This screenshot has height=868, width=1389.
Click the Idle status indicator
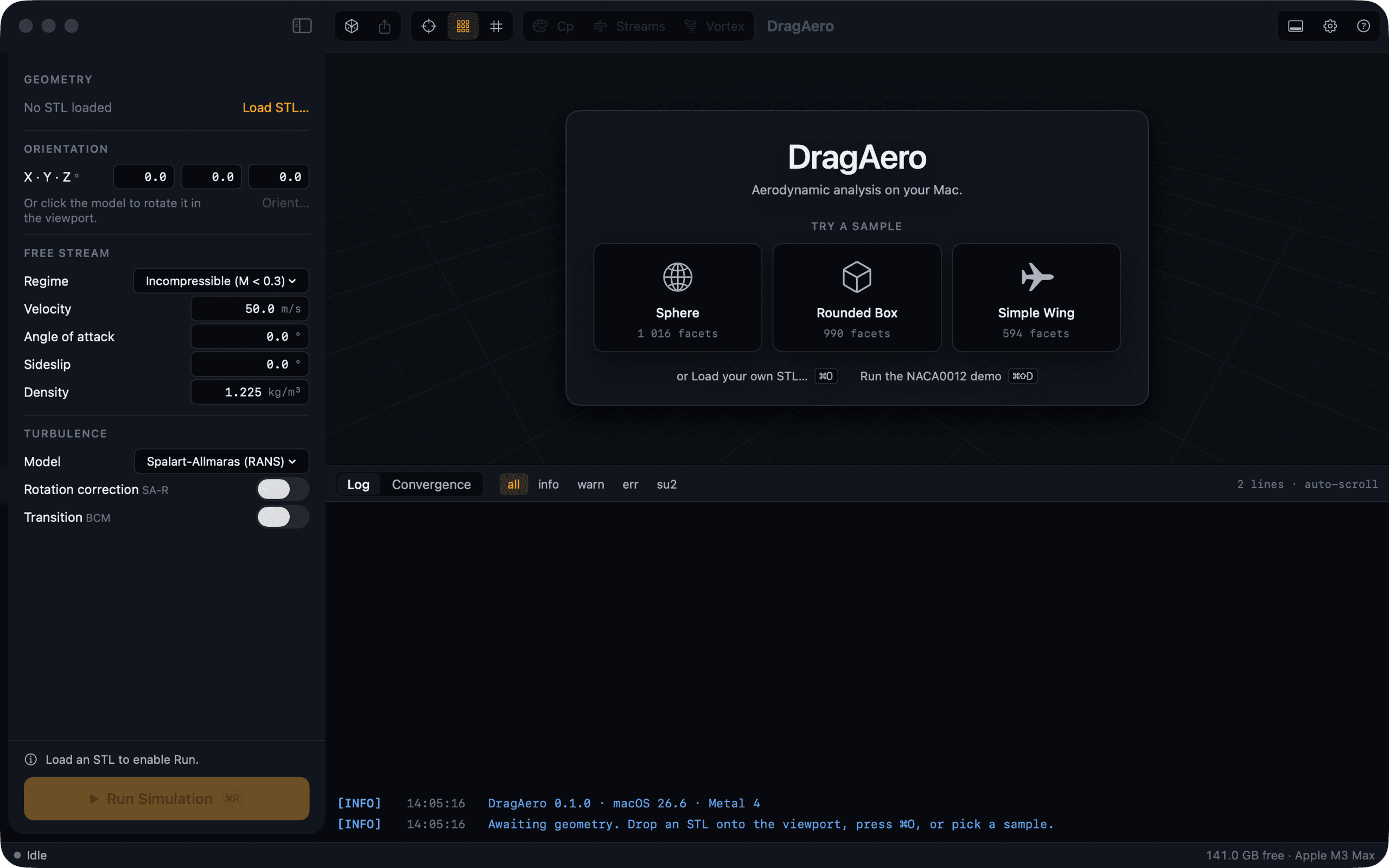[x=30, y=855]
